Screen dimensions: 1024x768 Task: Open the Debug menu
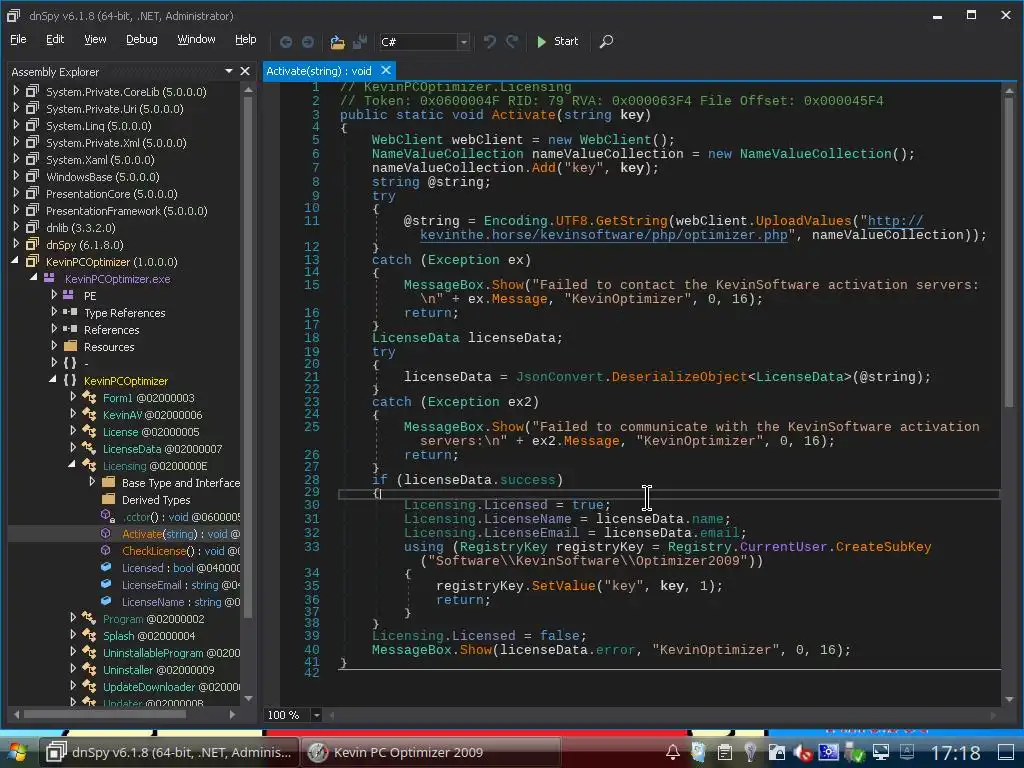(141, 39)
